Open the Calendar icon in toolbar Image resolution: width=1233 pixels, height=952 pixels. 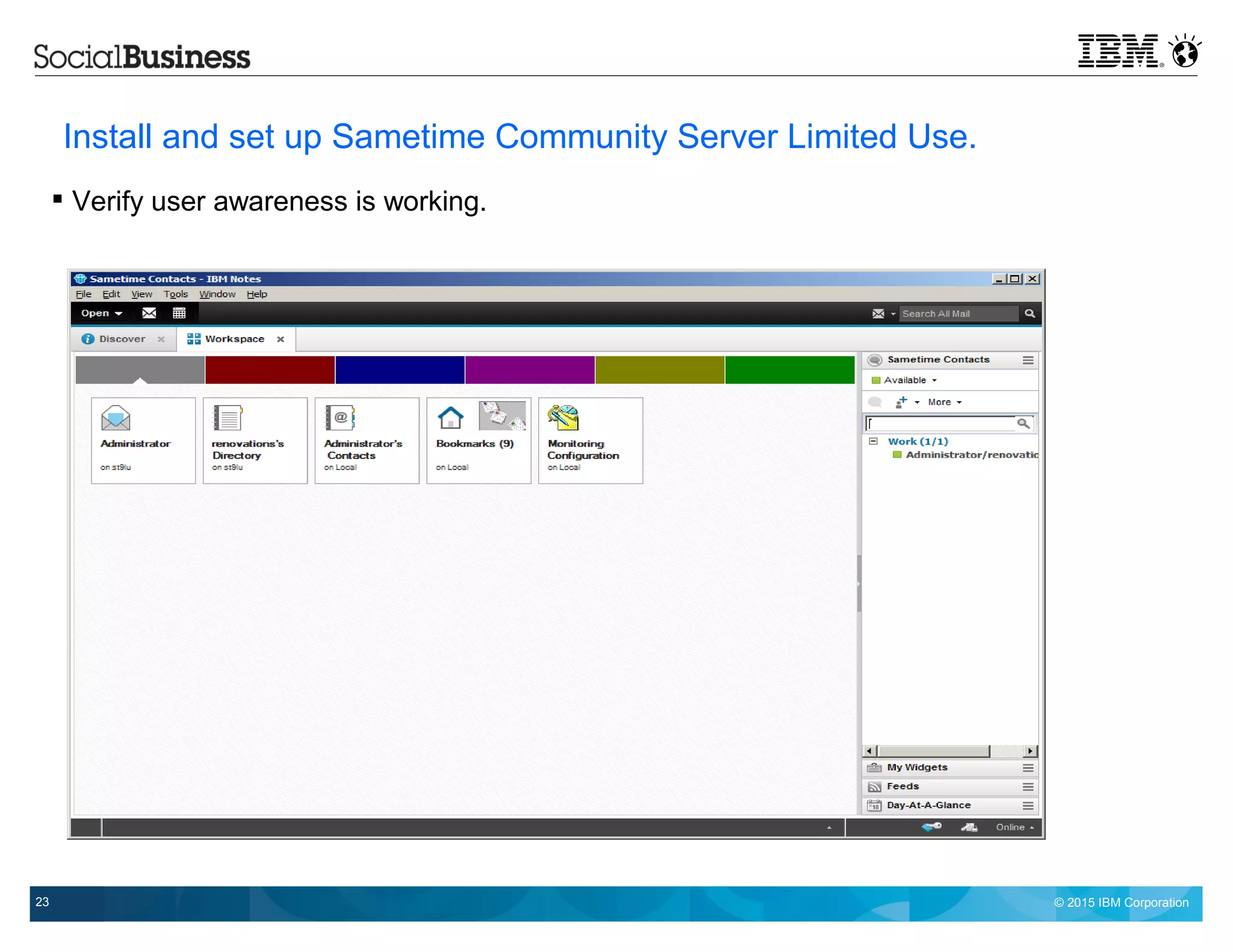179,313
